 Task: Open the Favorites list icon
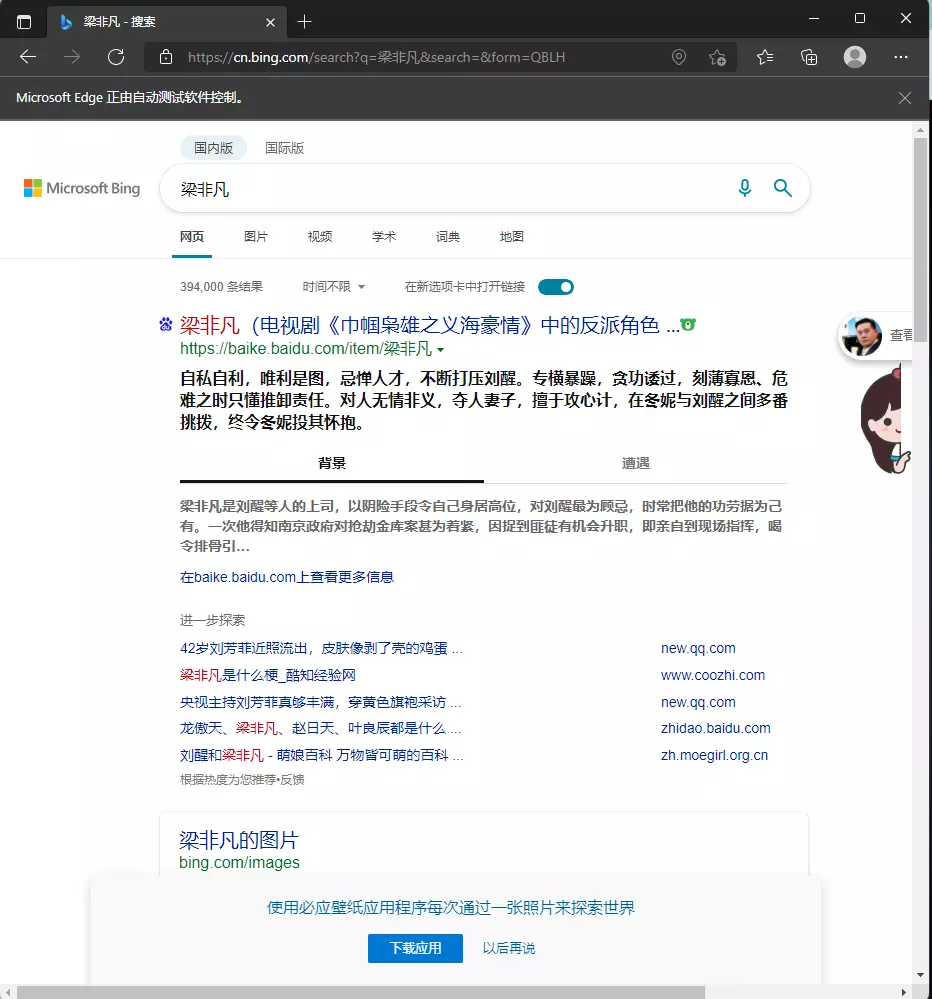765,57
